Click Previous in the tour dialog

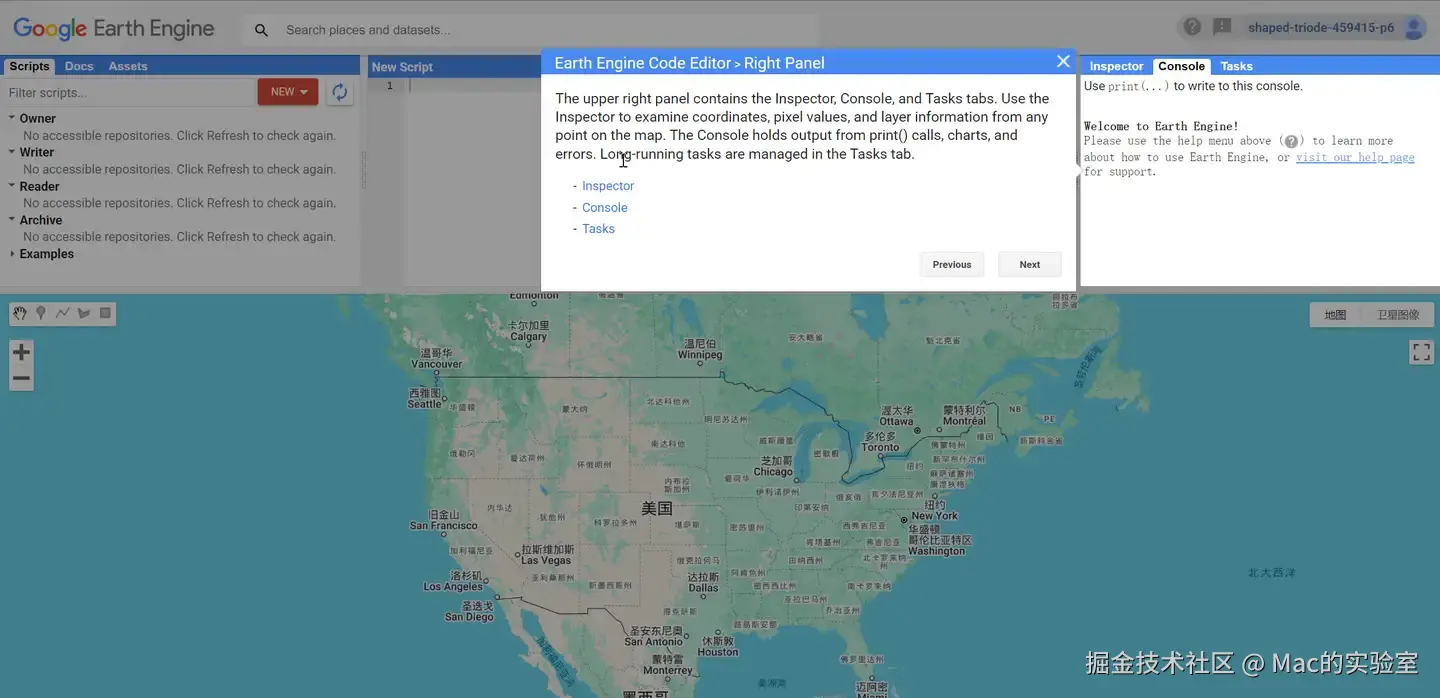951,265
